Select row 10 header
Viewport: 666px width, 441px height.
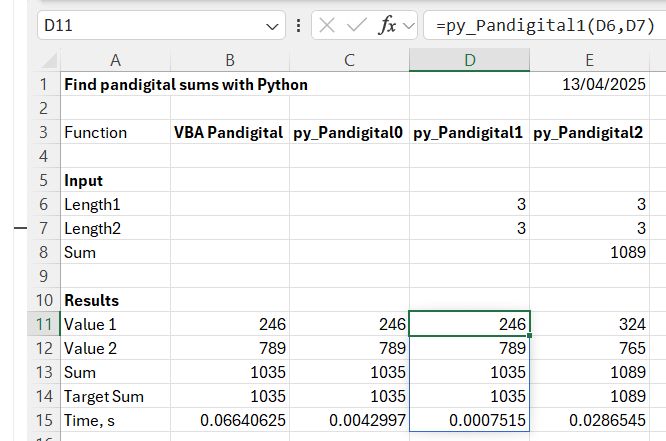[45, 300]
